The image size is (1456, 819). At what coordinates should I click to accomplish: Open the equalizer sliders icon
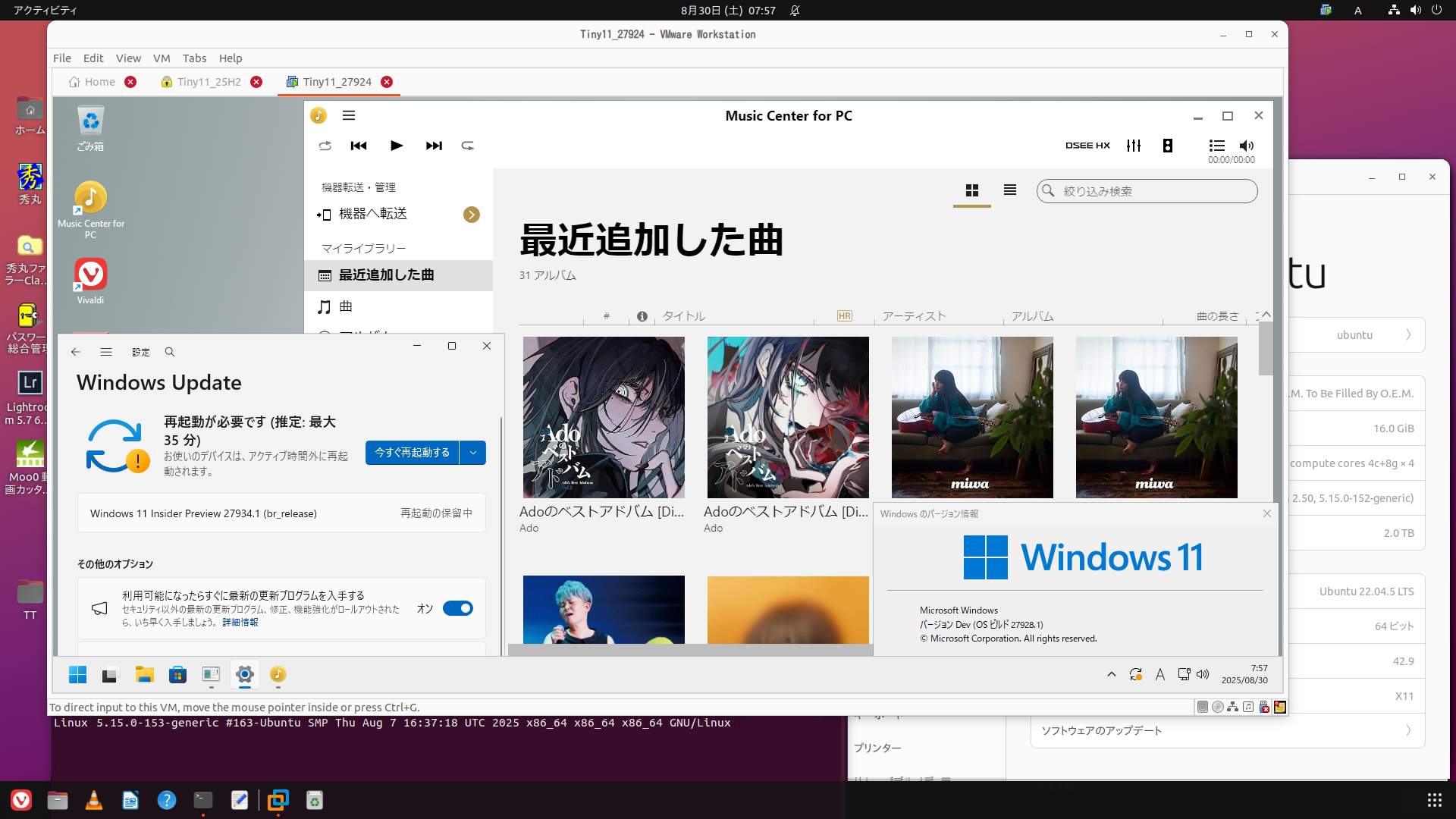(x=1134, y=146)
